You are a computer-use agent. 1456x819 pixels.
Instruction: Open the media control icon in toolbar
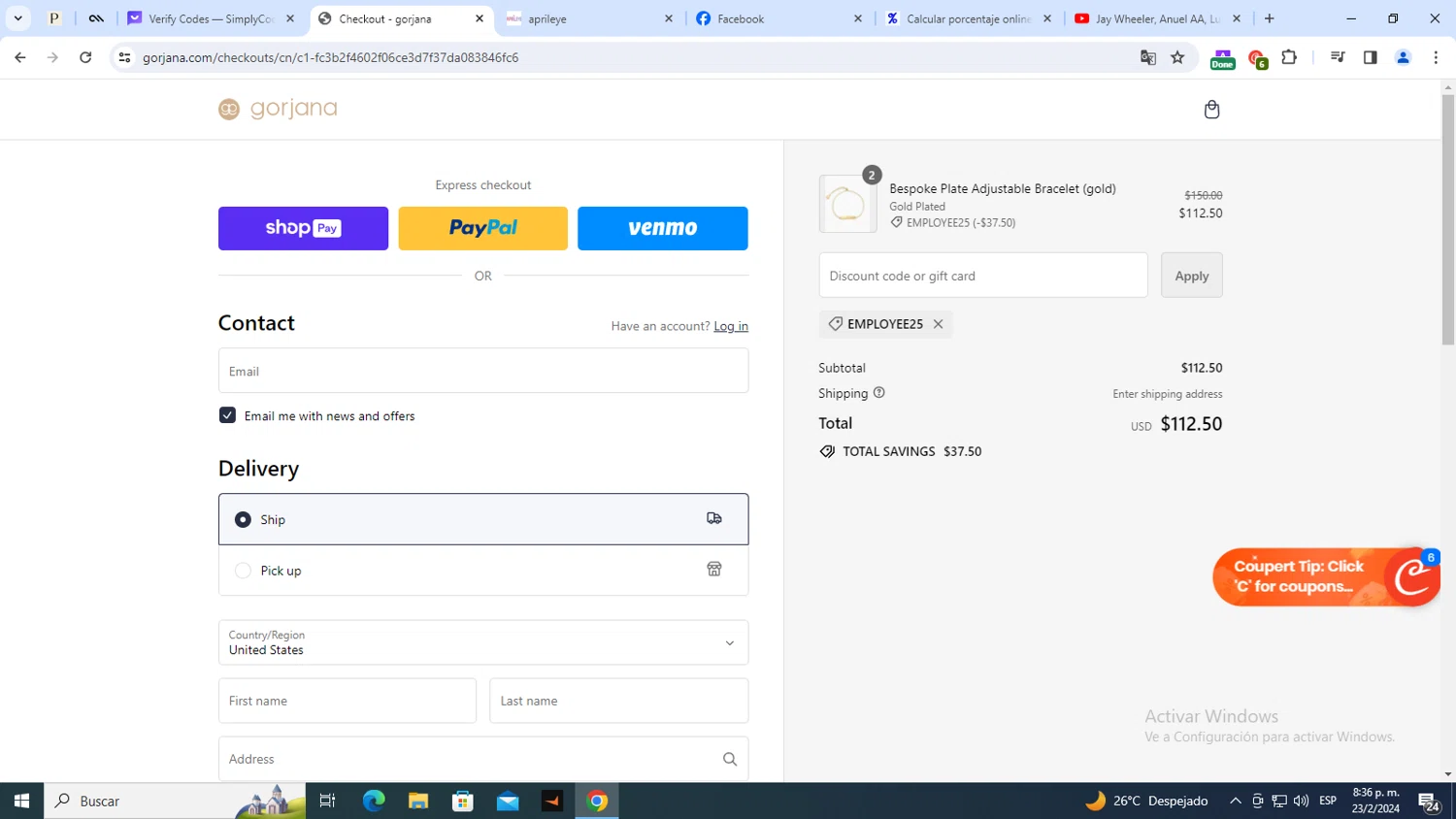pos(1338,57)
